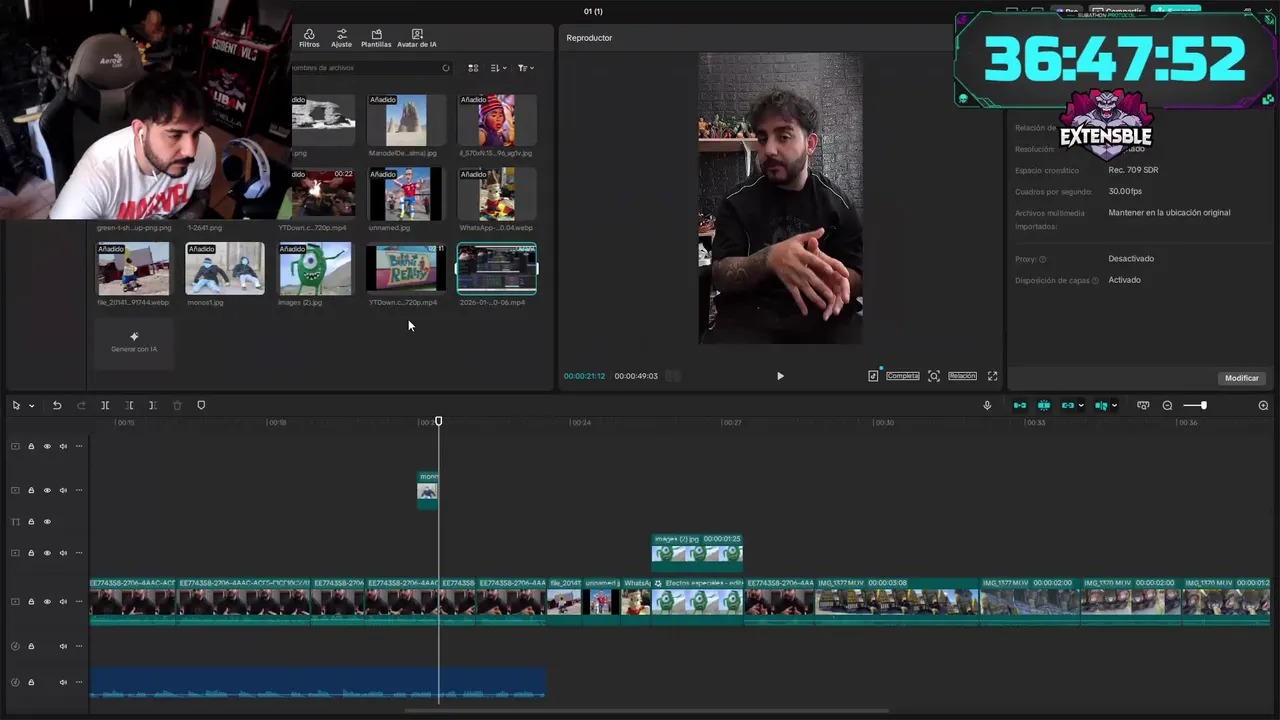
Task: Select the pointer selection tool
Action: tap(16, 405)
